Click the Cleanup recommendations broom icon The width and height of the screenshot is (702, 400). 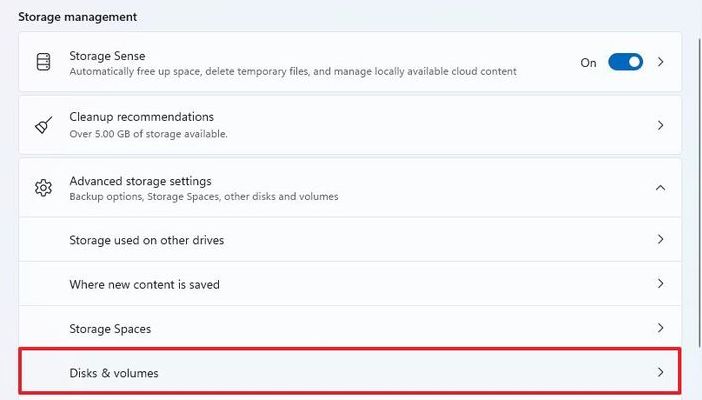coord(43,125)
